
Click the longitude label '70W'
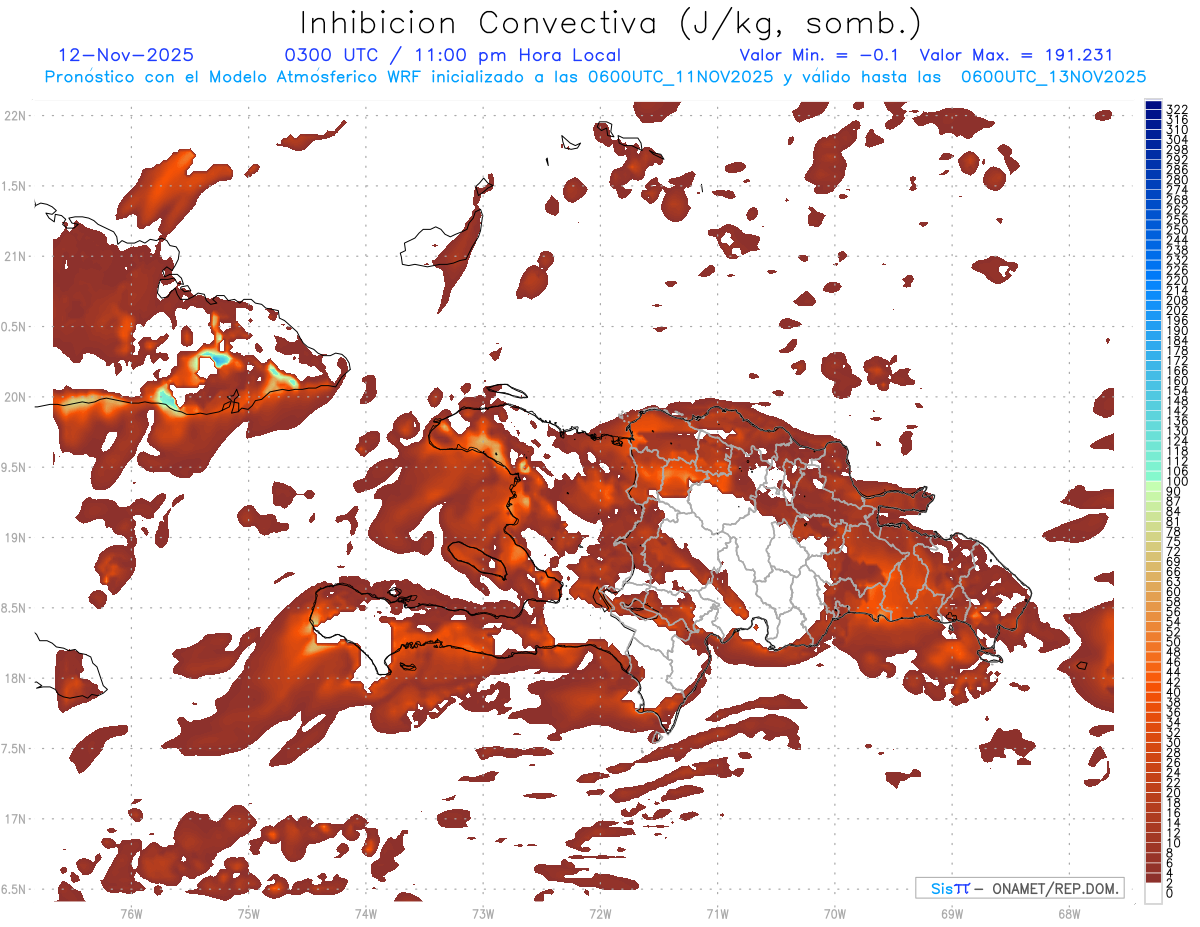click(835, 914)
